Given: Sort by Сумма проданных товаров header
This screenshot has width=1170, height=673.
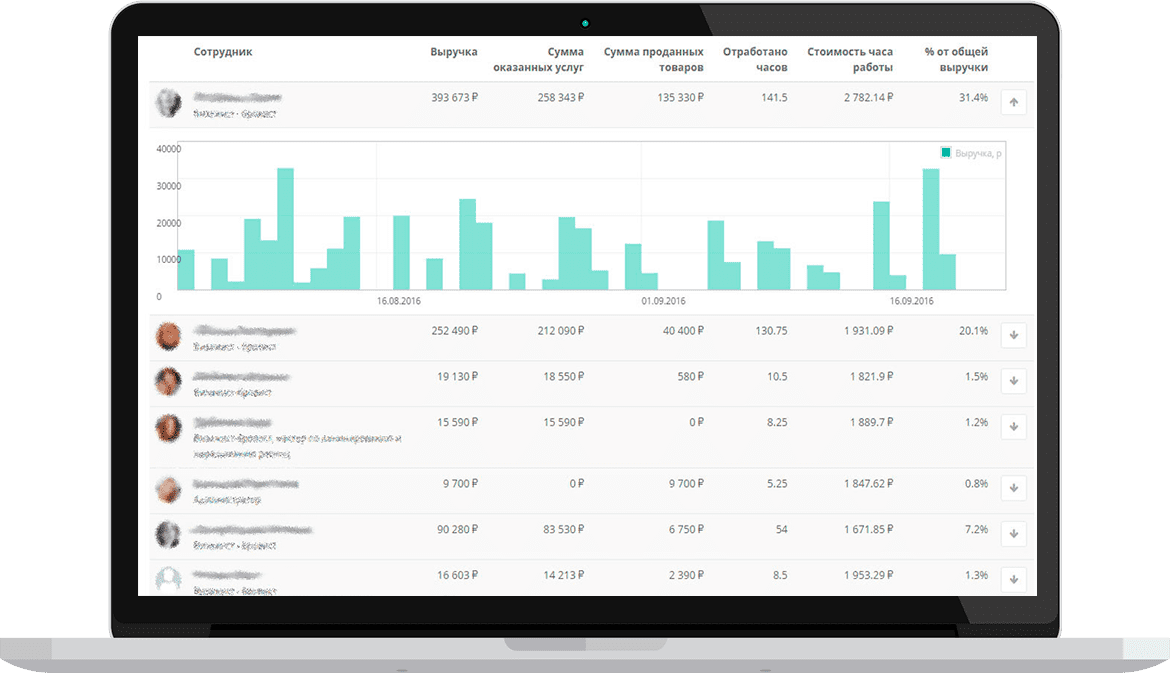Looking at the screenshot, I should pos(654,60).
